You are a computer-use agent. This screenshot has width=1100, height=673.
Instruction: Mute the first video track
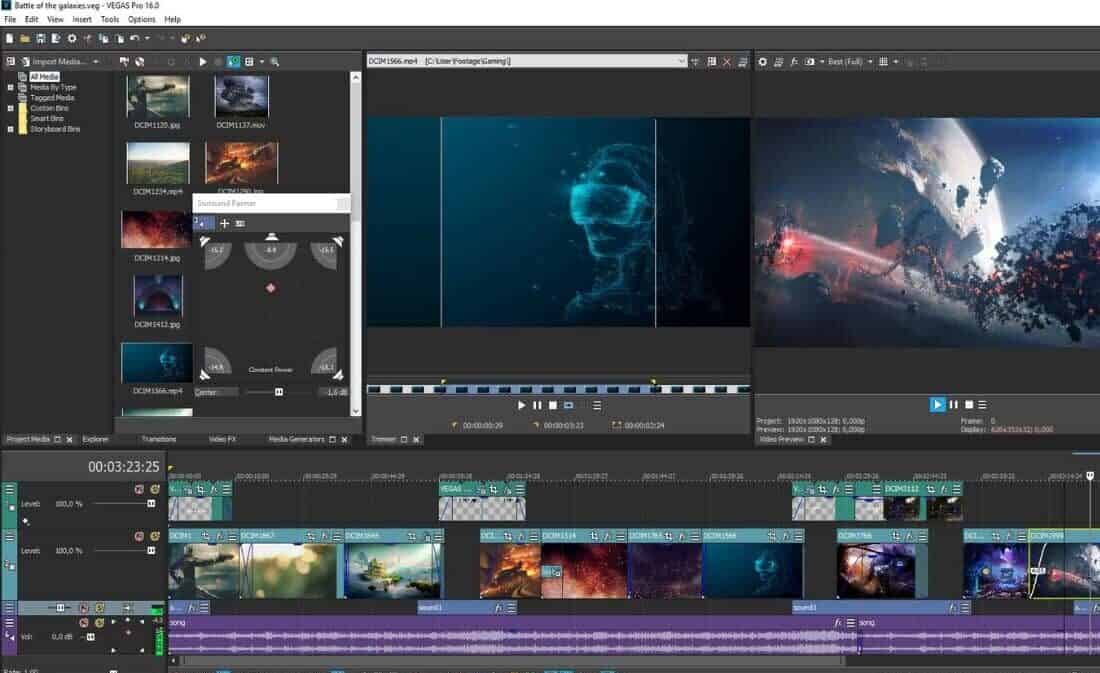click(139, 489)
